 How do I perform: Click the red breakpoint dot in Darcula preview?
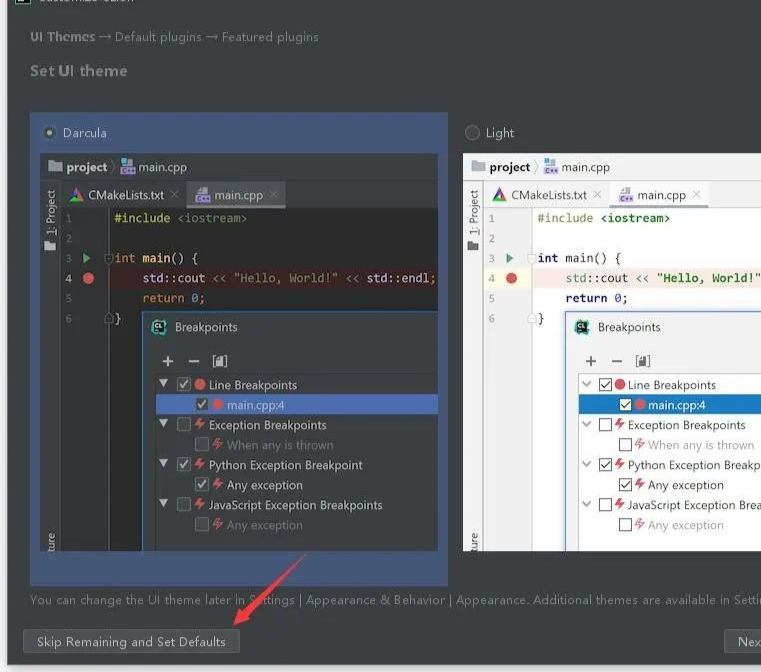coord(88,278)
